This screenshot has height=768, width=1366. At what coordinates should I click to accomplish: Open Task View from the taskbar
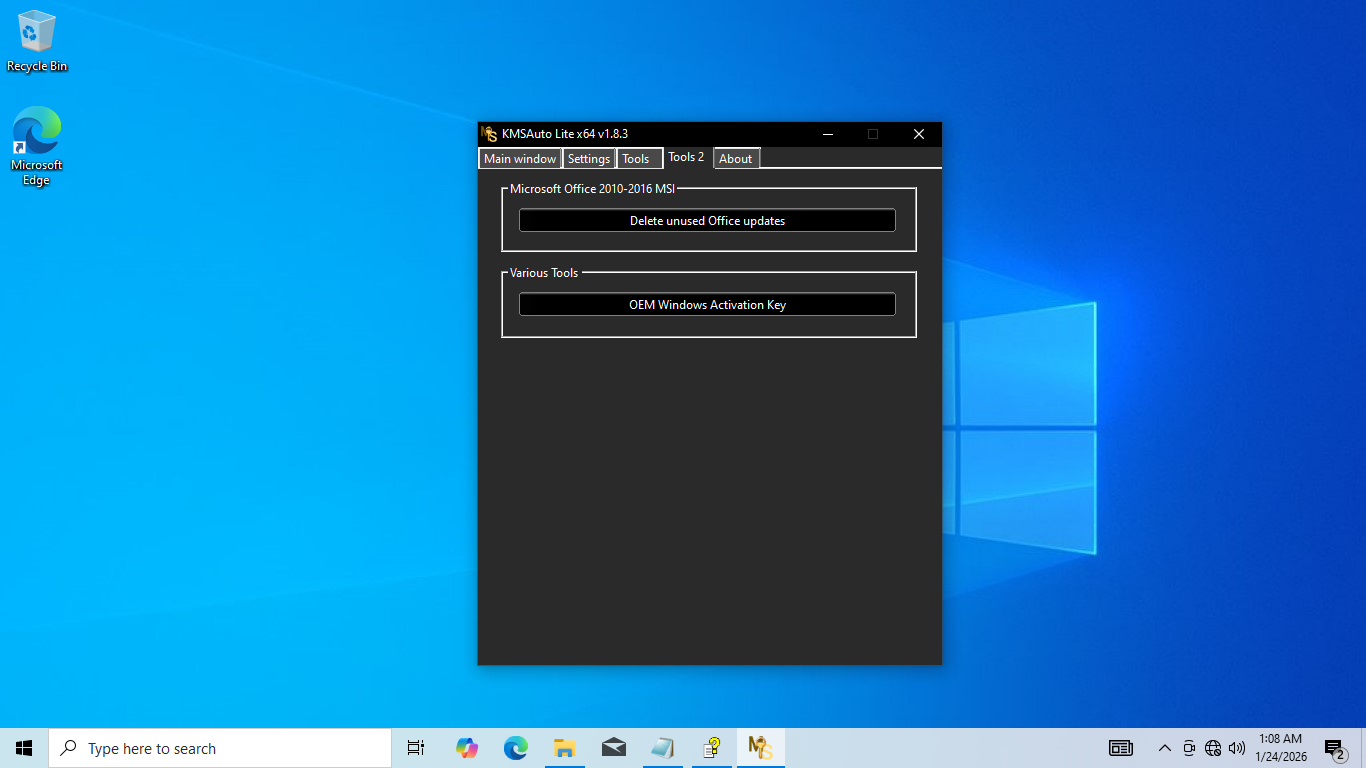(x=416, y=748)
